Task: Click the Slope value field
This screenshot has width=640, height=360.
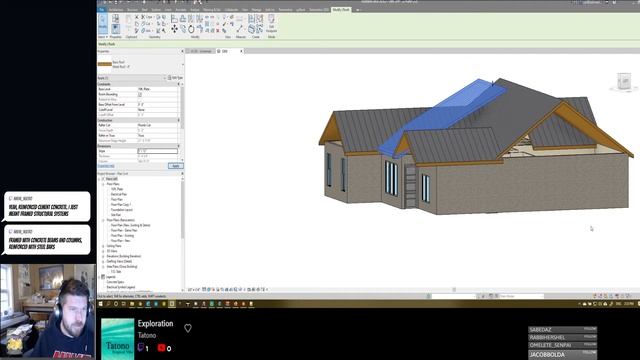Action: [158, 151]
